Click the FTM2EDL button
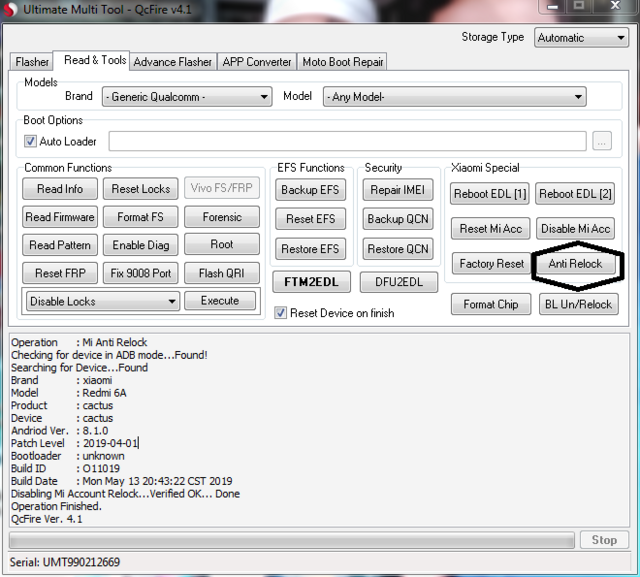This screenshot has width=640, height=577. click(x=311, y=282)
